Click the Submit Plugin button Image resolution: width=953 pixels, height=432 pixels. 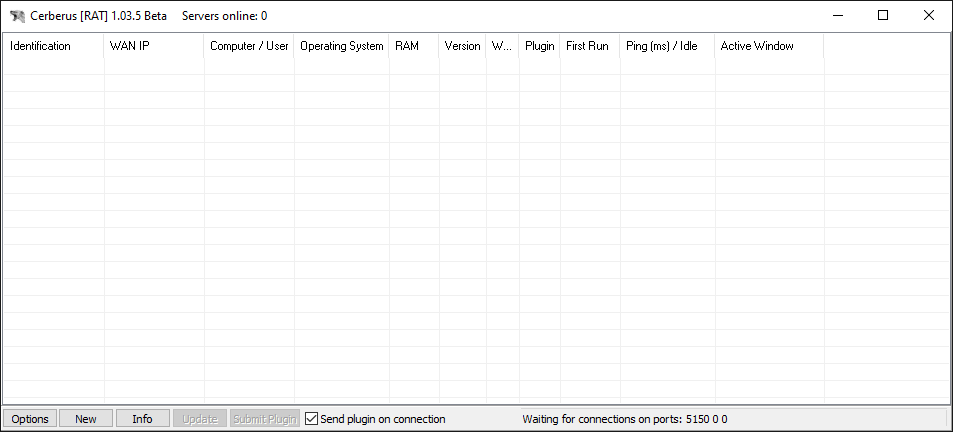click(x=265, y=419)
